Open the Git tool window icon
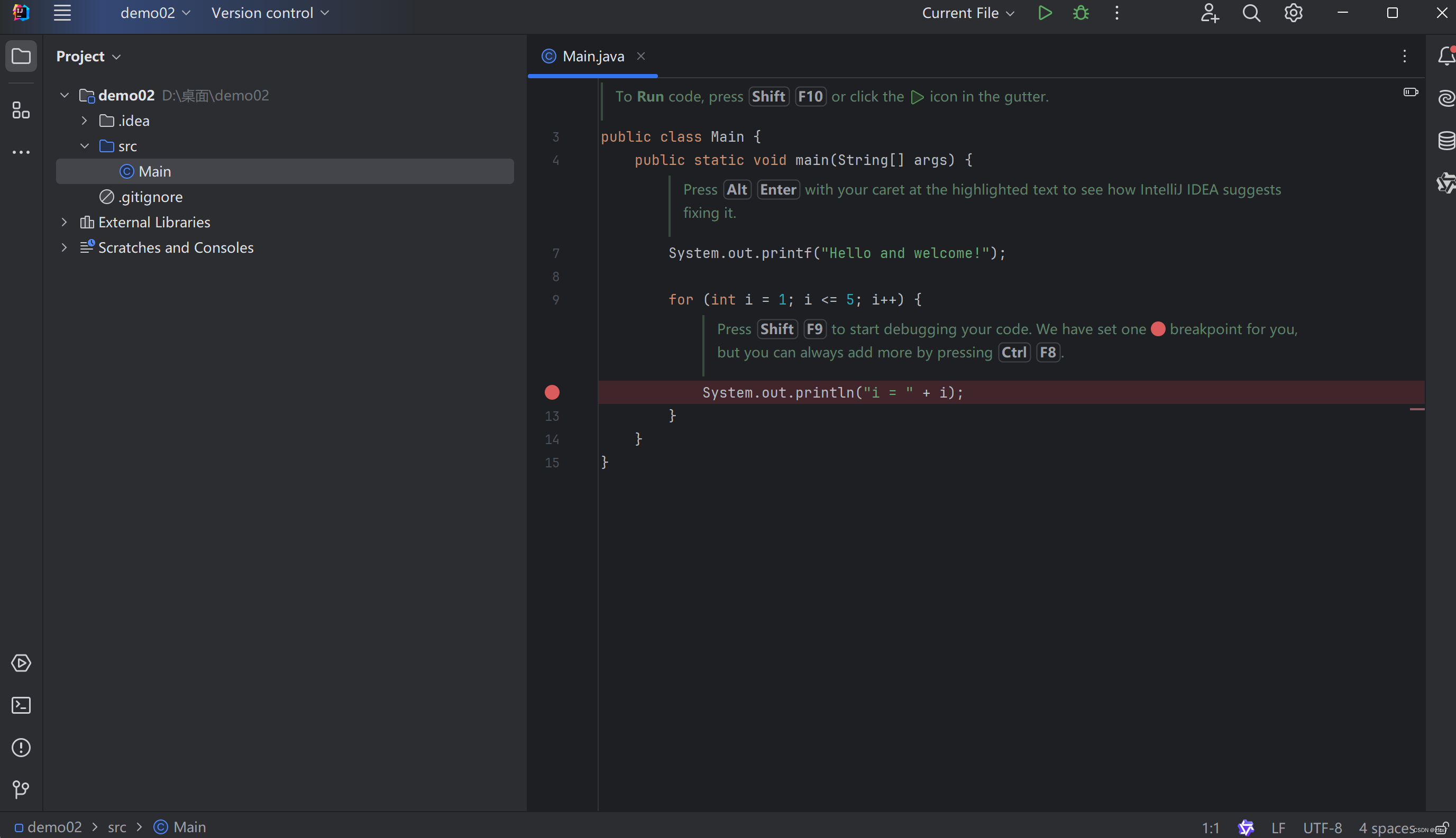This screenshot has height=838, width=1456. [x=21, y=789]
